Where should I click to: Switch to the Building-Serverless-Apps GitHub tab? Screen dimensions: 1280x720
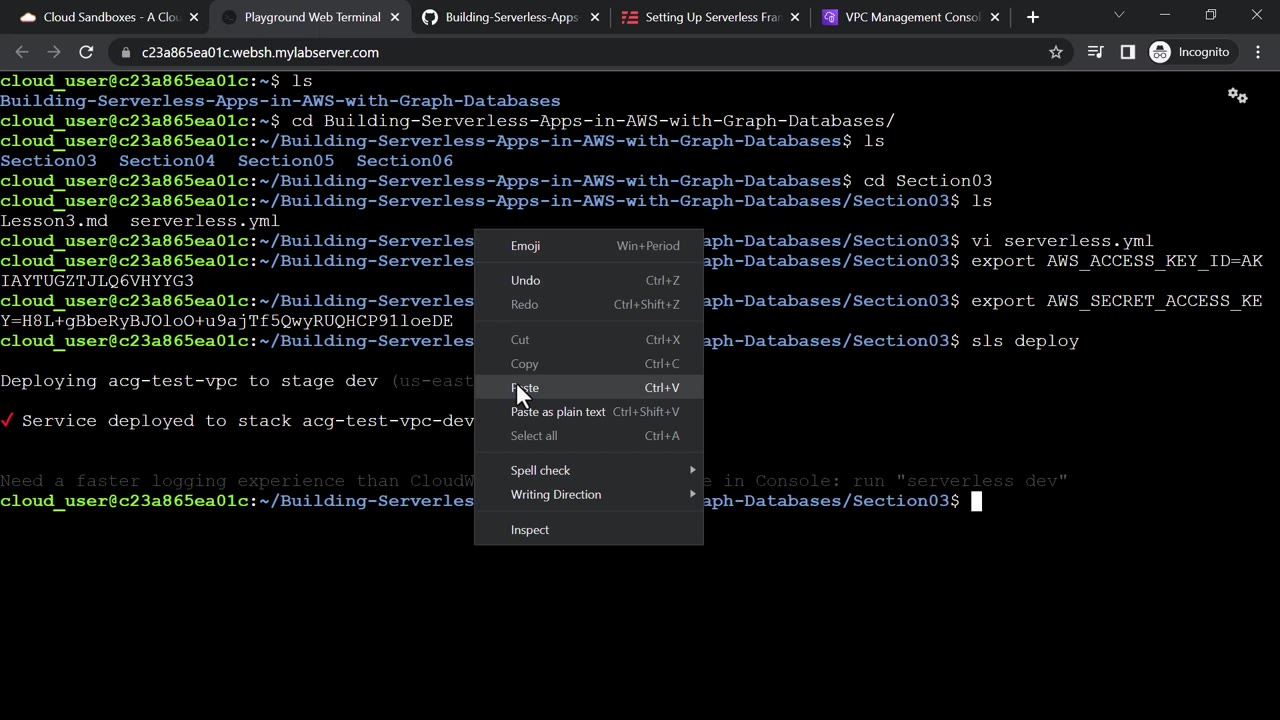[x=511, y=17]
